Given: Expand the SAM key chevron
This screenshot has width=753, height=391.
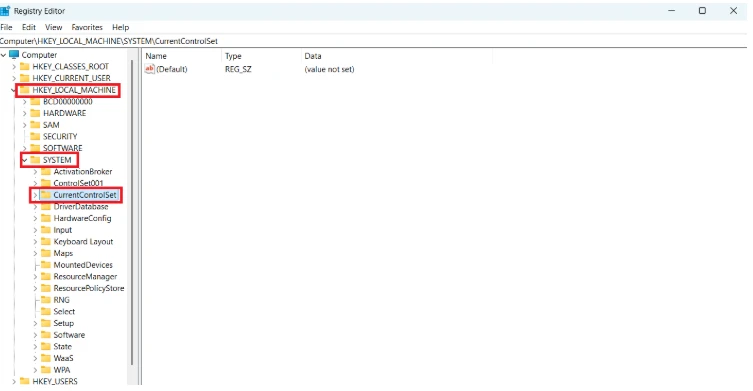Looking at the screenshot, I should coord(24,125).
